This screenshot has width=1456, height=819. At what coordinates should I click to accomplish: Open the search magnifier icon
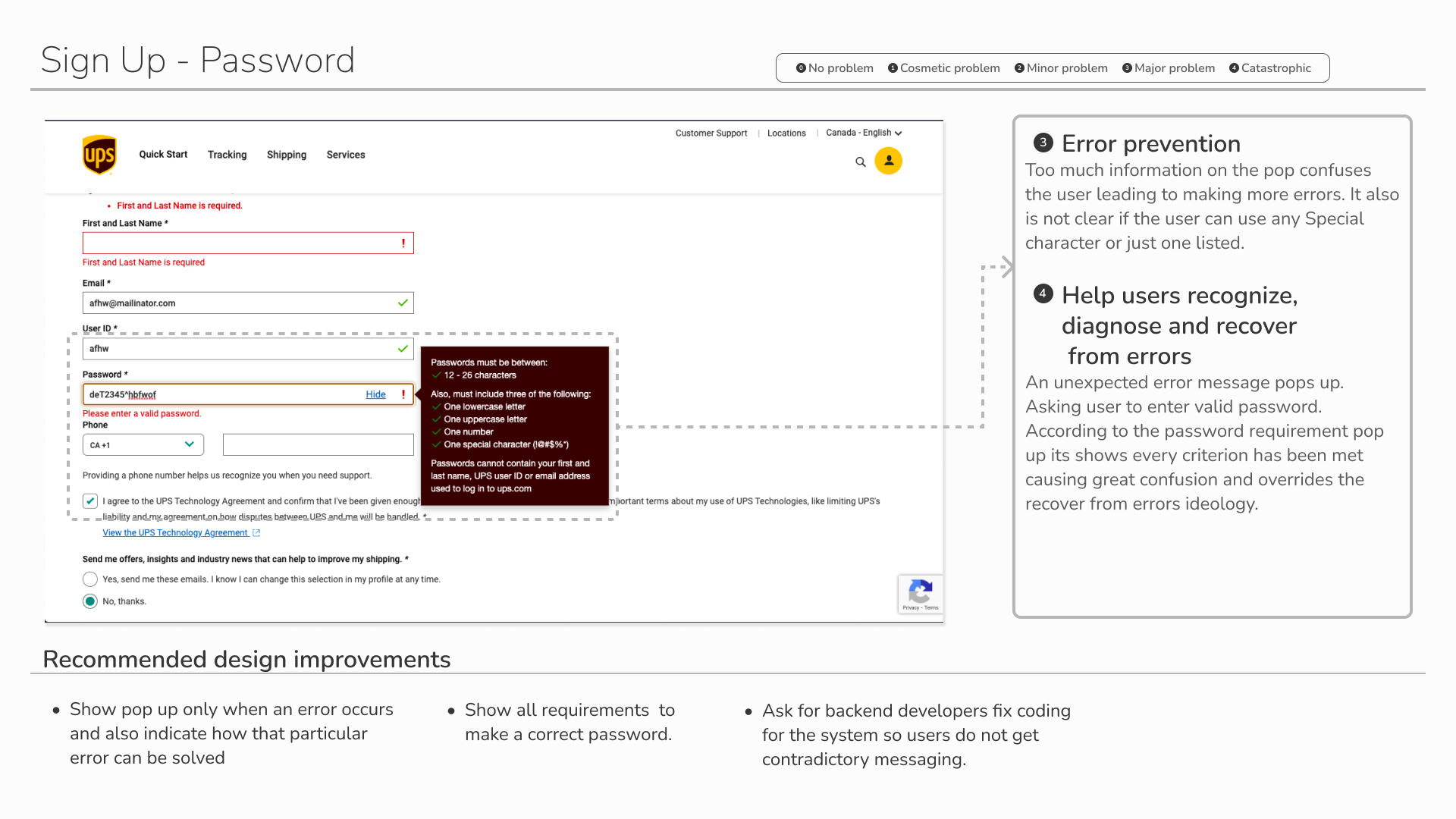(x=860, y=162)
